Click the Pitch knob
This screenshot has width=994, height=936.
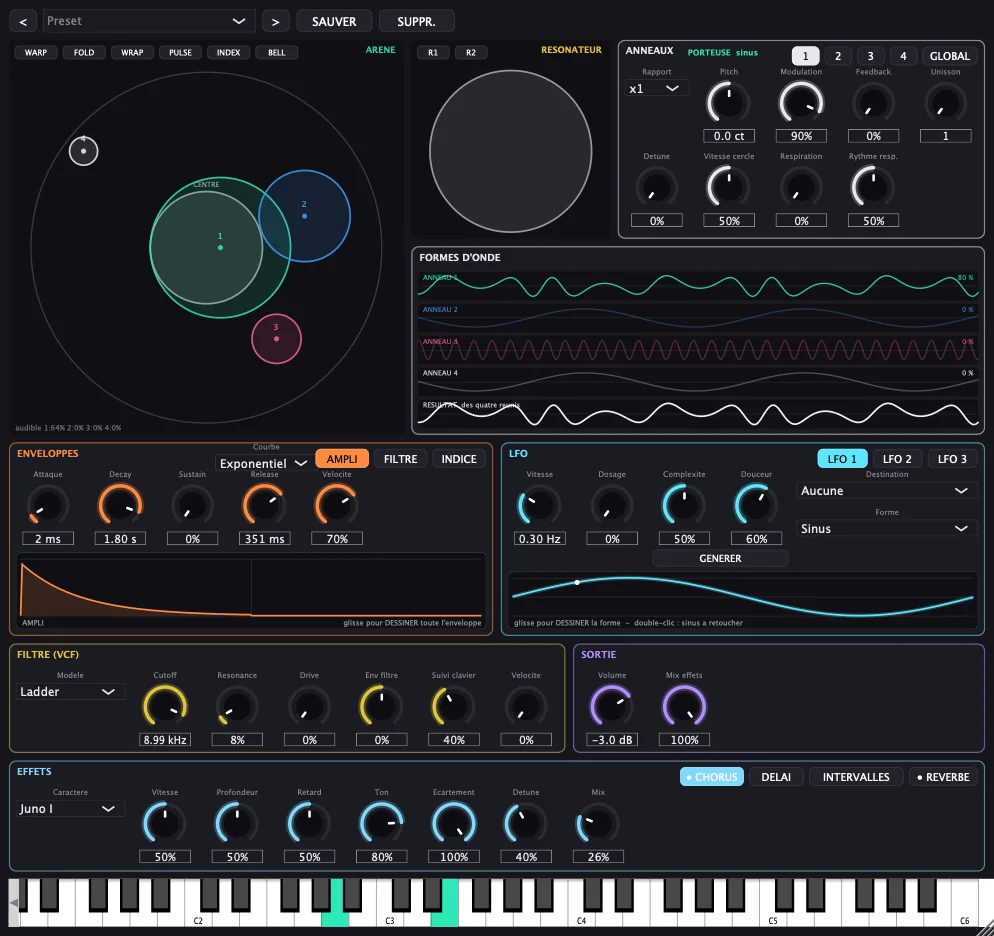(729, 103)
